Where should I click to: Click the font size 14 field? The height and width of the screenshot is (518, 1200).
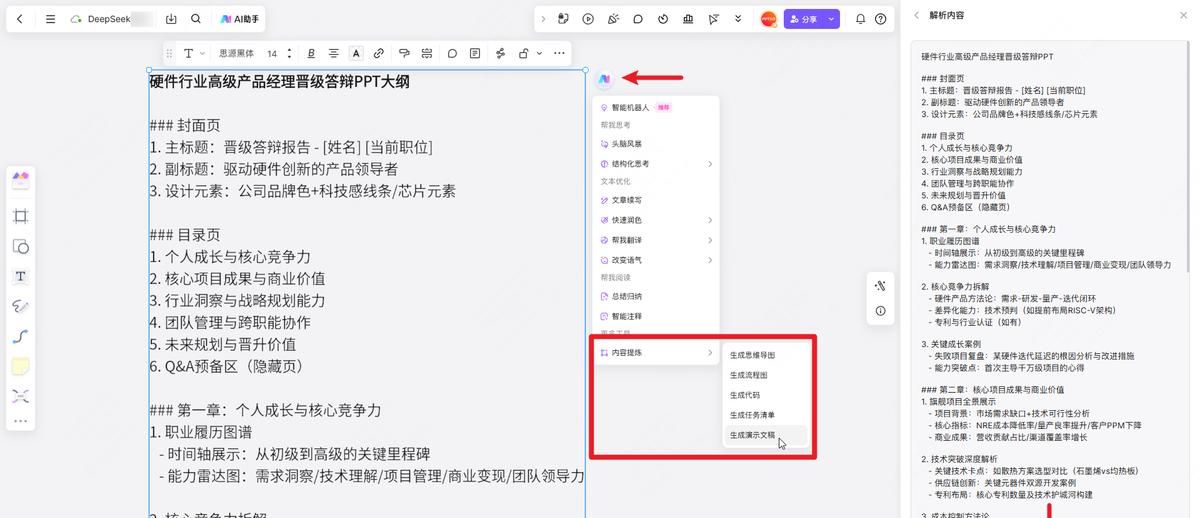pyautogui.click(x=272, y=53)
